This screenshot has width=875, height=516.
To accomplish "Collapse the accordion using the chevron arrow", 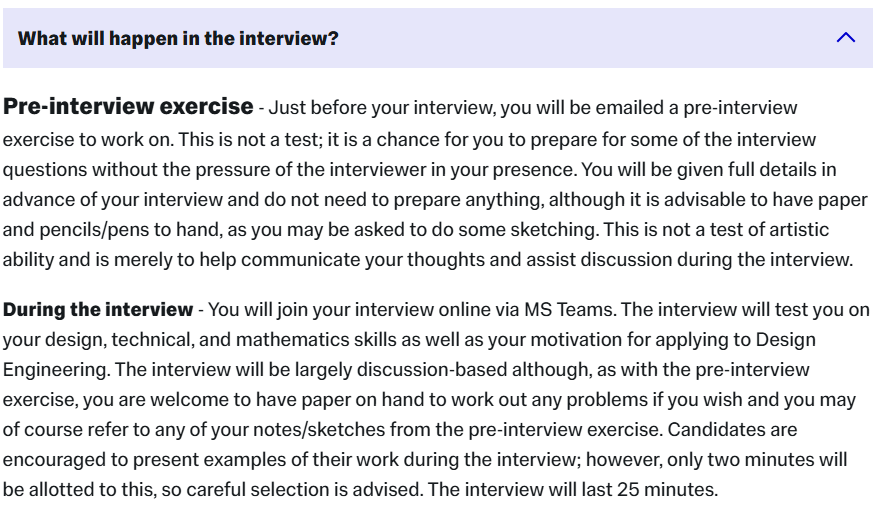I will point(845,38).
